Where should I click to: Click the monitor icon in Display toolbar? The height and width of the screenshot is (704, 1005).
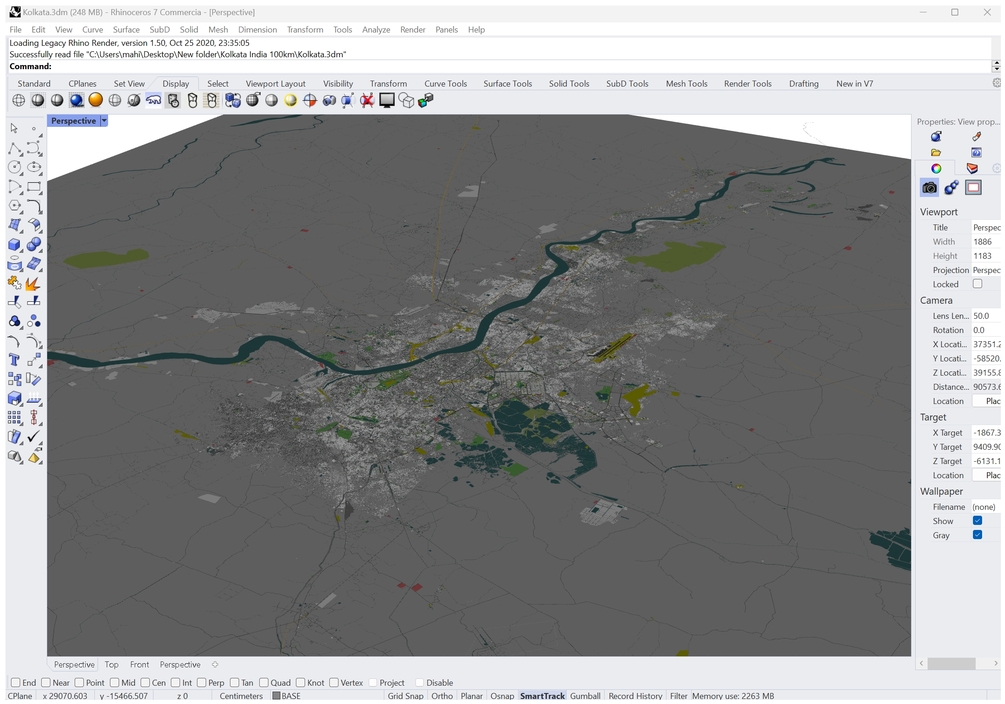pyautogui.click(x=387, y=100)
